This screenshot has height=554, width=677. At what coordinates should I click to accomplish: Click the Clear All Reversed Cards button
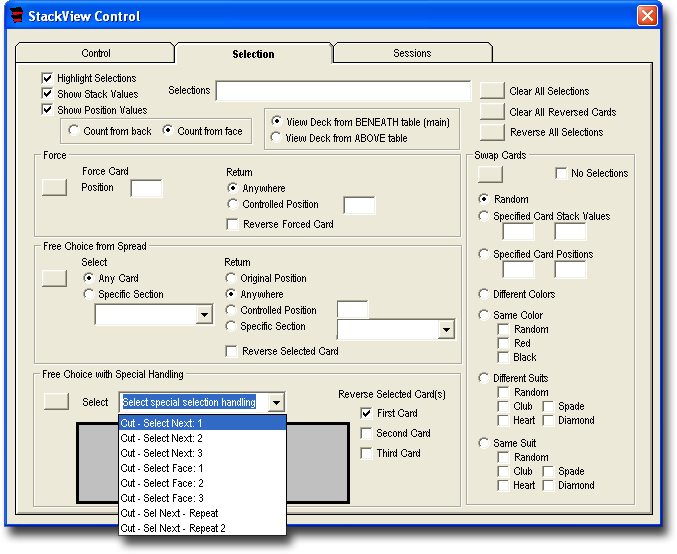click(x=492, y=111)
